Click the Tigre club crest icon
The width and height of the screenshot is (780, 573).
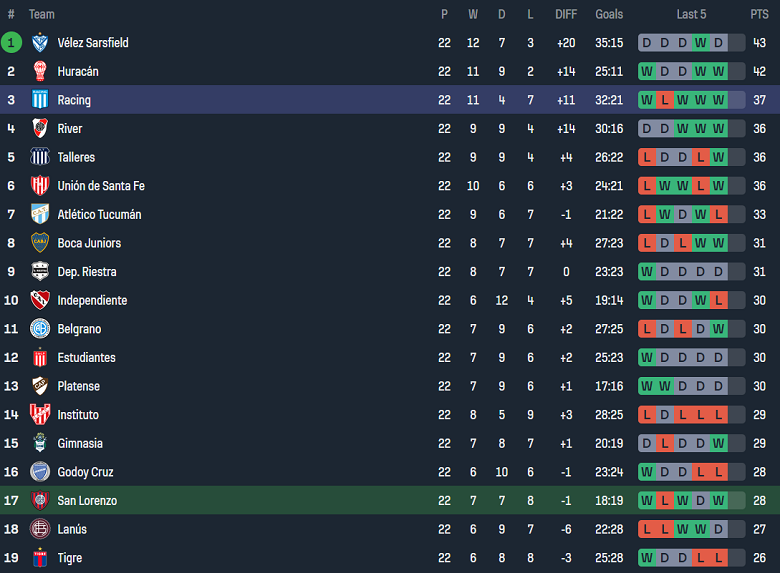click(40, 558)
